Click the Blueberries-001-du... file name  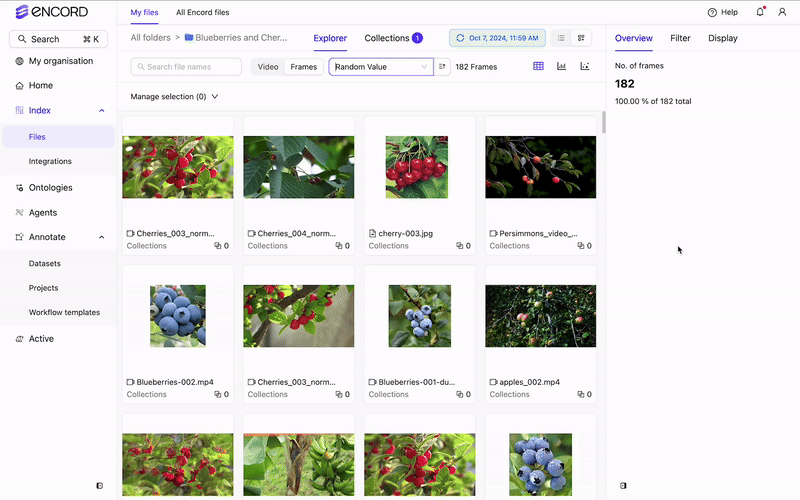tap(416, 382)
